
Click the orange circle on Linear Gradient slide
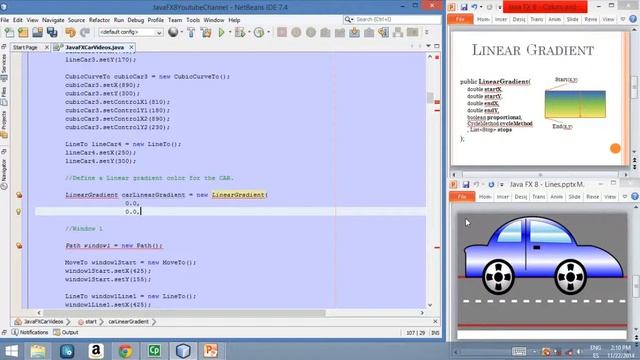[615, 149]
